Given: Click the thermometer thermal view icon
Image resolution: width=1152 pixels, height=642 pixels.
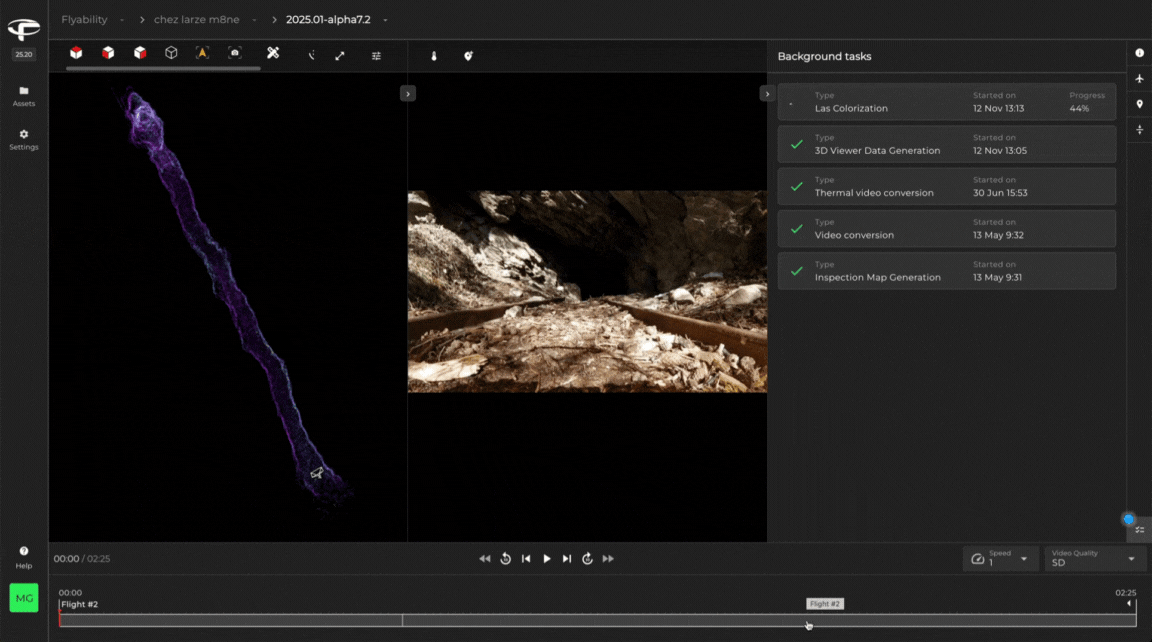Looking at the screenshot, I should [x=434, y=56].
